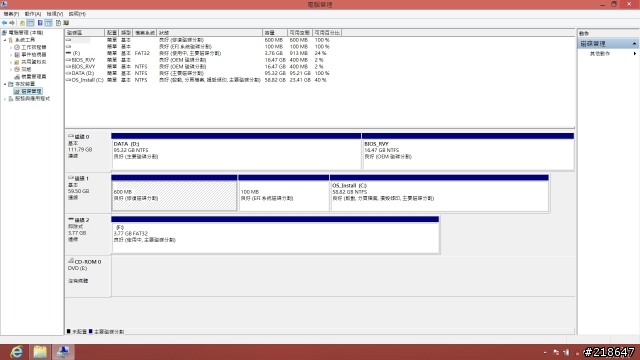Click the 存放裝置 storage icon in tree
This screenshot has height=360, width=640.
(11, 84)
